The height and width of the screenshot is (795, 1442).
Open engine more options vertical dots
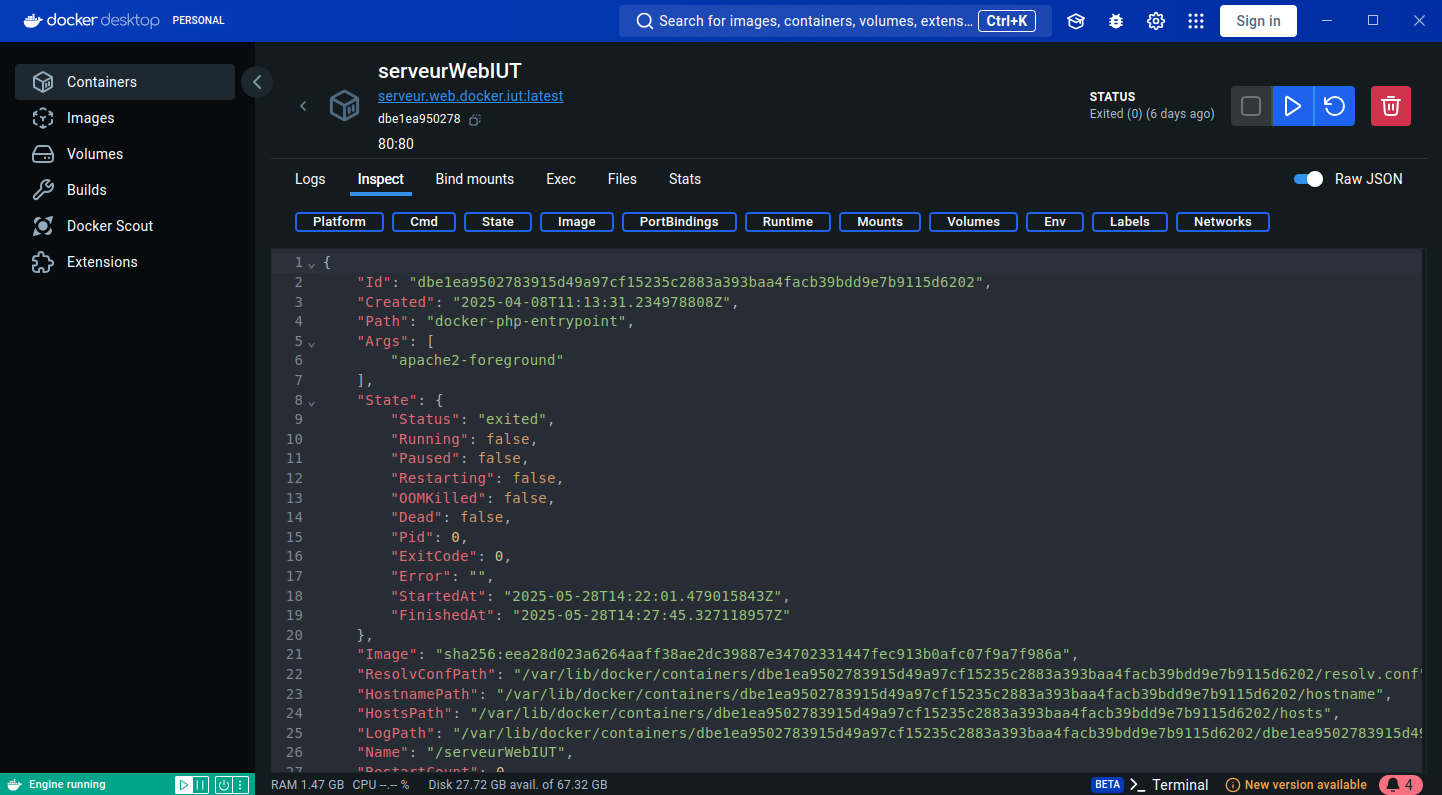(x=240, y=785)
